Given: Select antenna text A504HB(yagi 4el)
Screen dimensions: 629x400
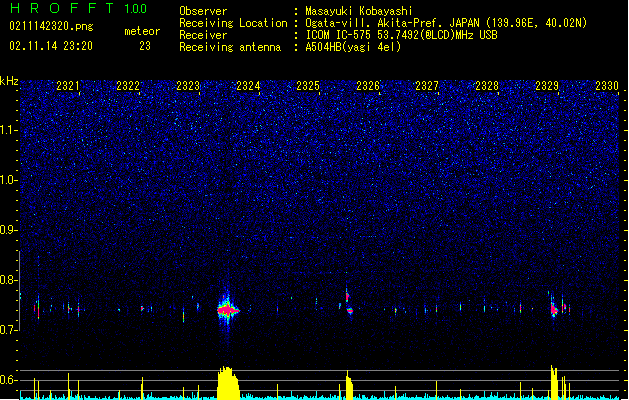Looking at the screenshot, I should 353,47.
